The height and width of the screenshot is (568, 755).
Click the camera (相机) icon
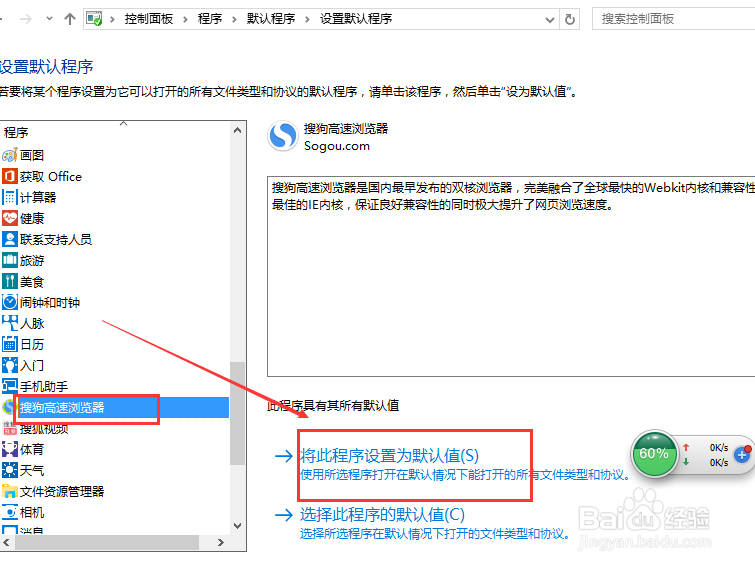pos(10,513)
